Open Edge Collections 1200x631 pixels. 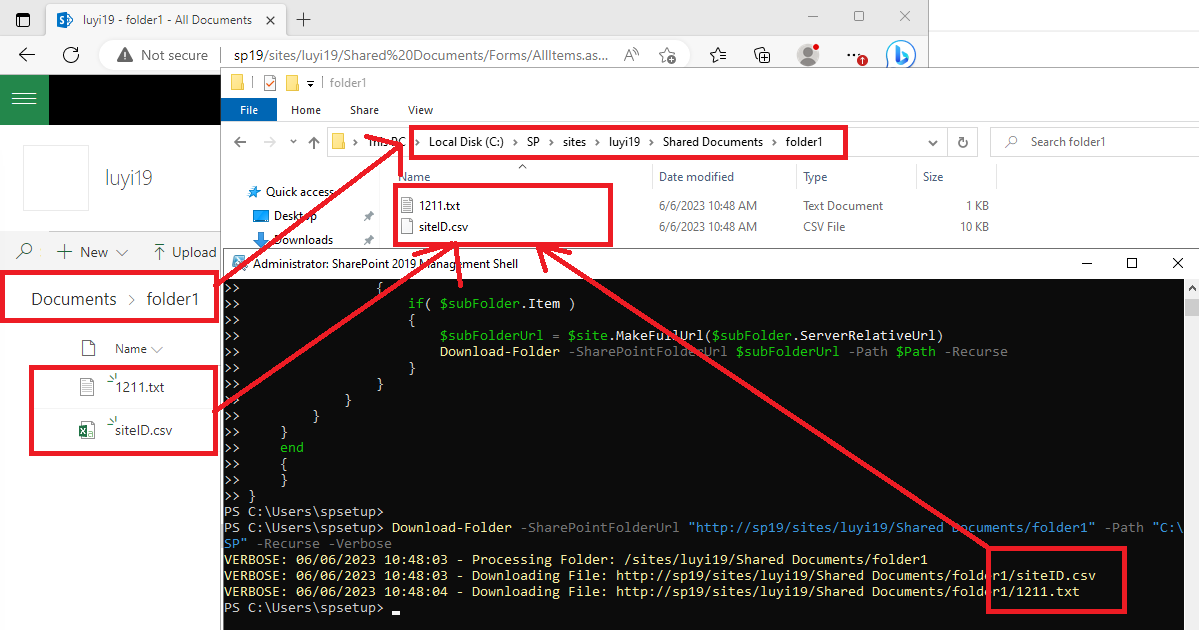[762, 56]
